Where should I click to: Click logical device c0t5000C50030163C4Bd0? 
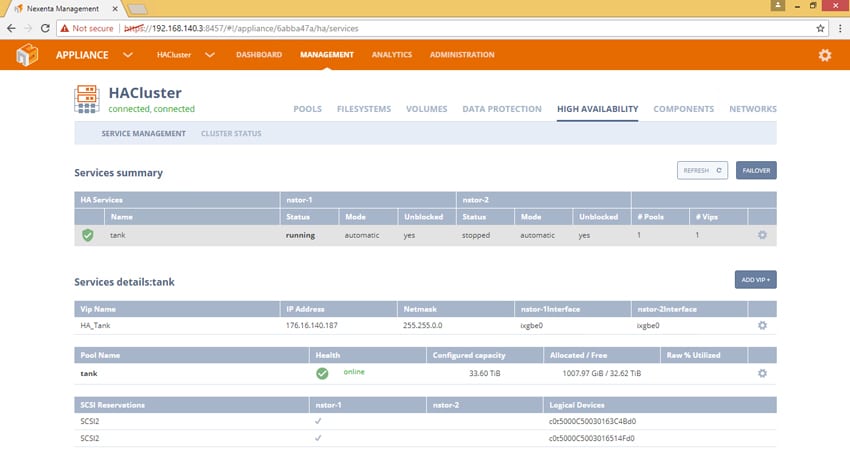click(592, 421)
